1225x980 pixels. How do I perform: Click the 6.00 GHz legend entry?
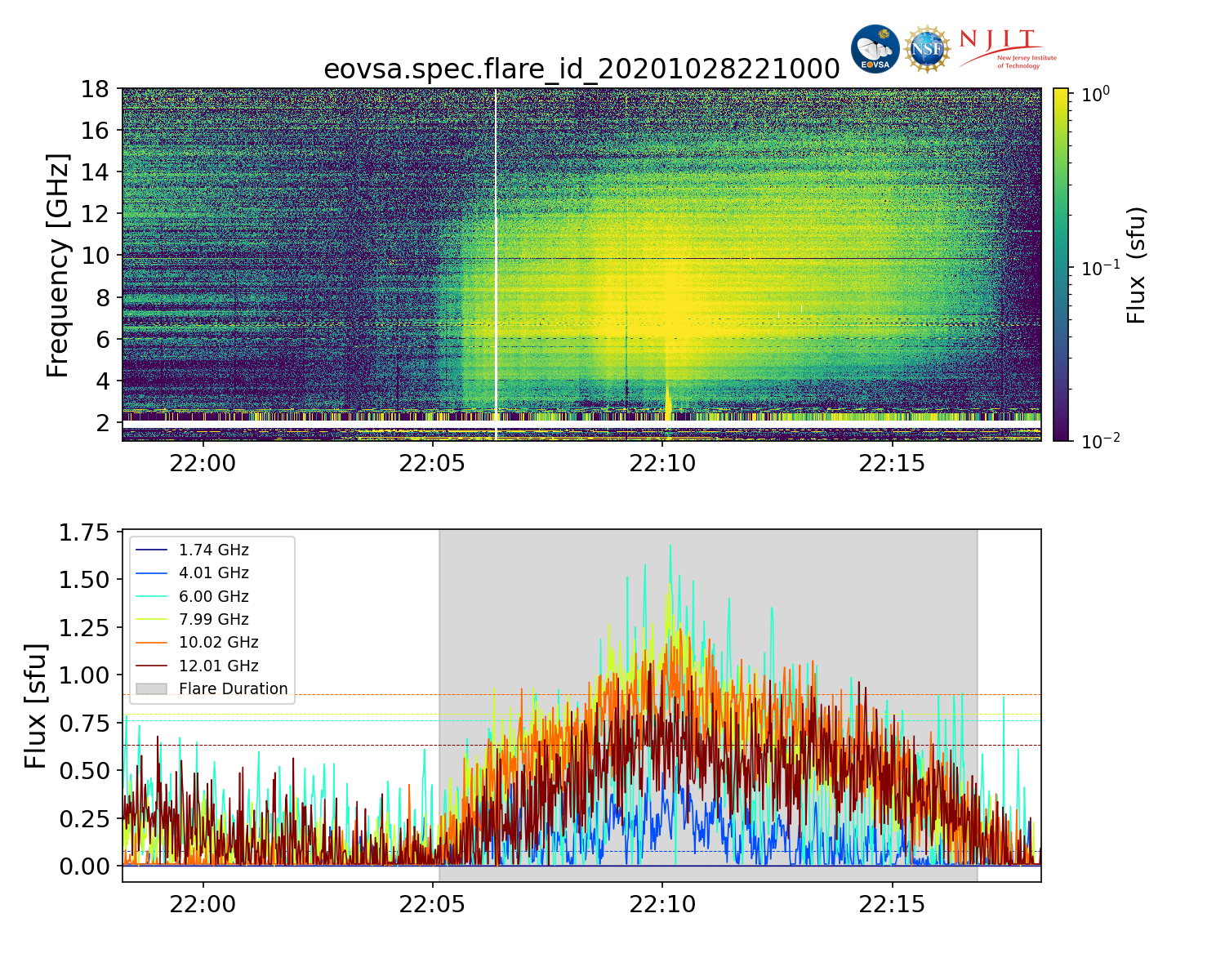coord(213,597)
